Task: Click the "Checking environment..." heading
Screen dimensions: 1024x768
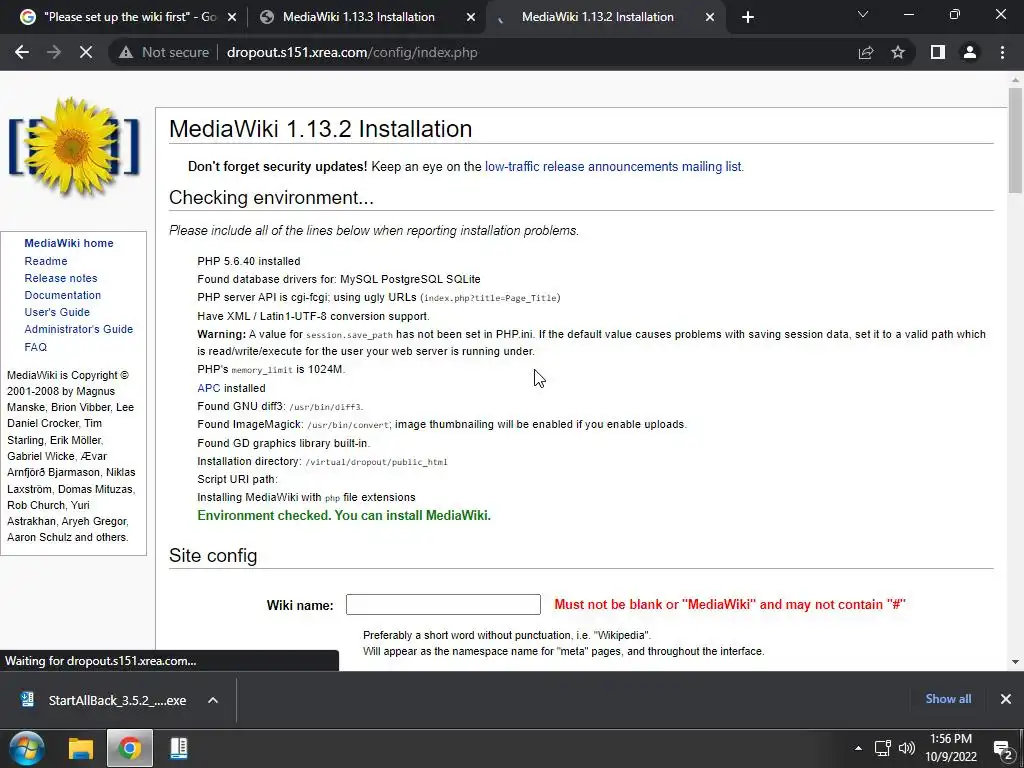Action: [x=271, y=198]
